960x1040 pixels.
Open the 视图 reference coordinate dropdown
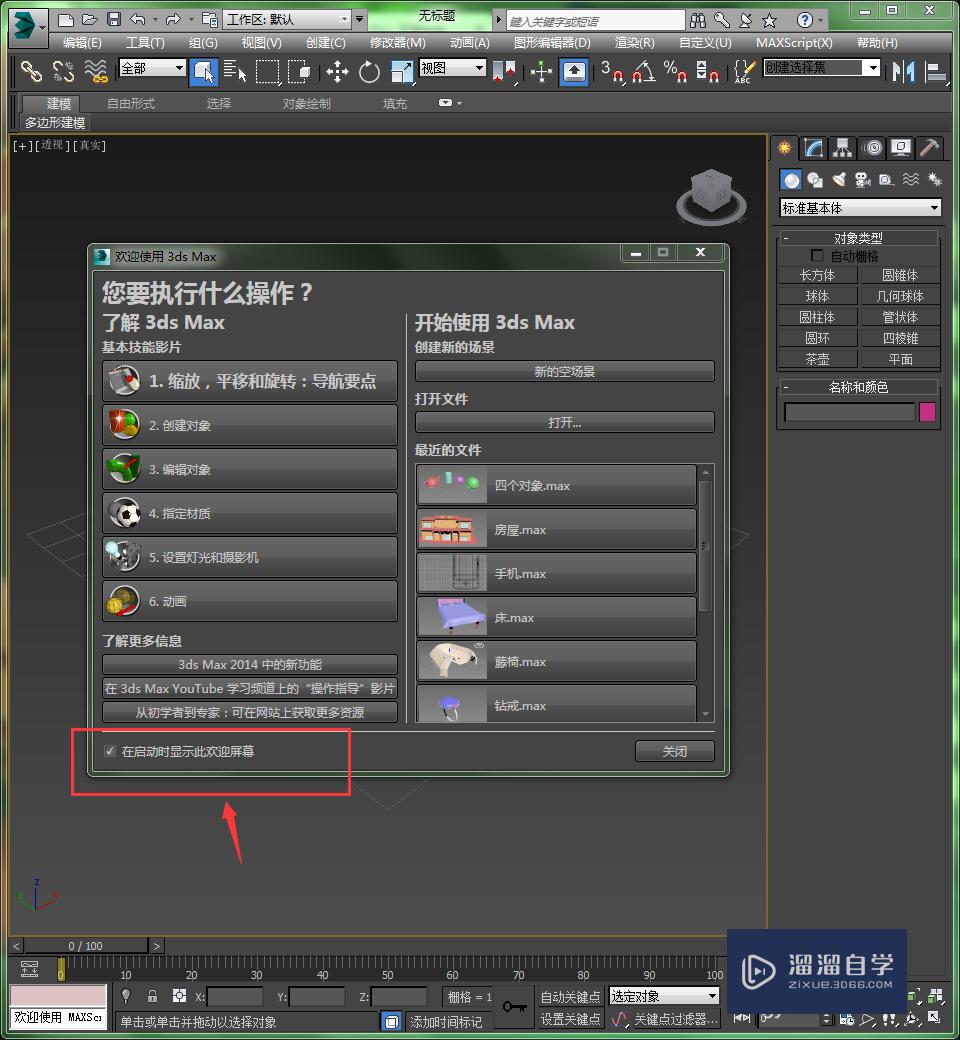[x=453, y=68]
